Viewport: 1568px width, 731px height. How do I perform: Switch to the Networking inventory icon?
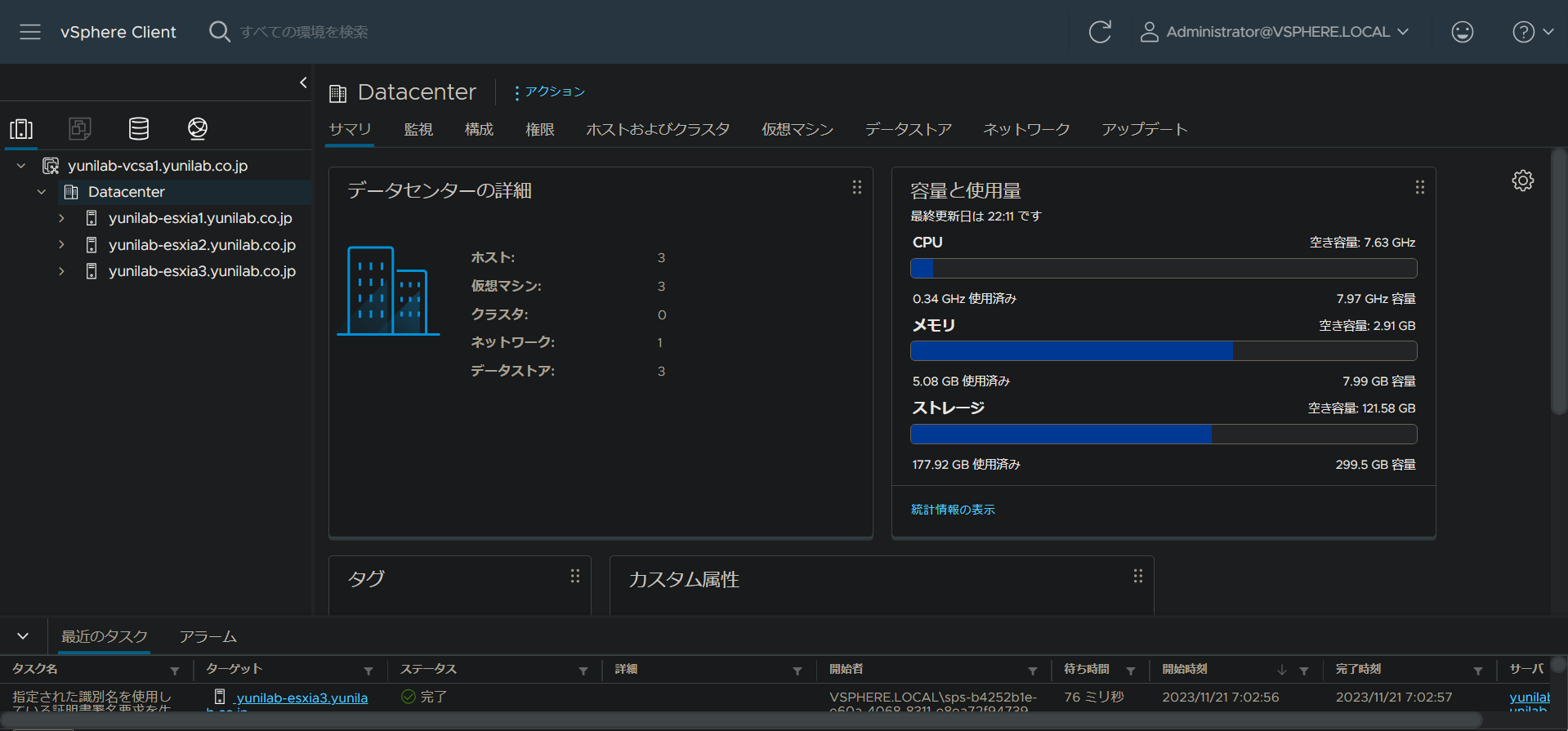pyautogui.click(x=198, y=128)
